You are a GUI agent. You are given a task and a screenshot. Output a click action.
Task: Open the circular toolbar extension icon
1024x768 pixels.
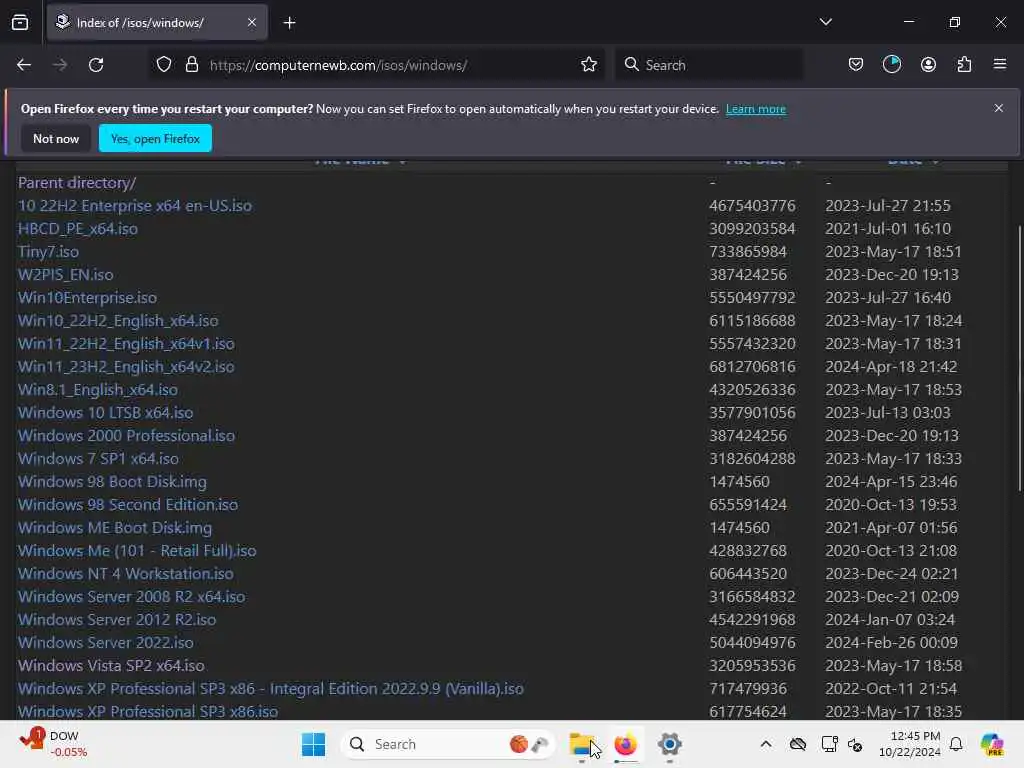coord(891,65)
